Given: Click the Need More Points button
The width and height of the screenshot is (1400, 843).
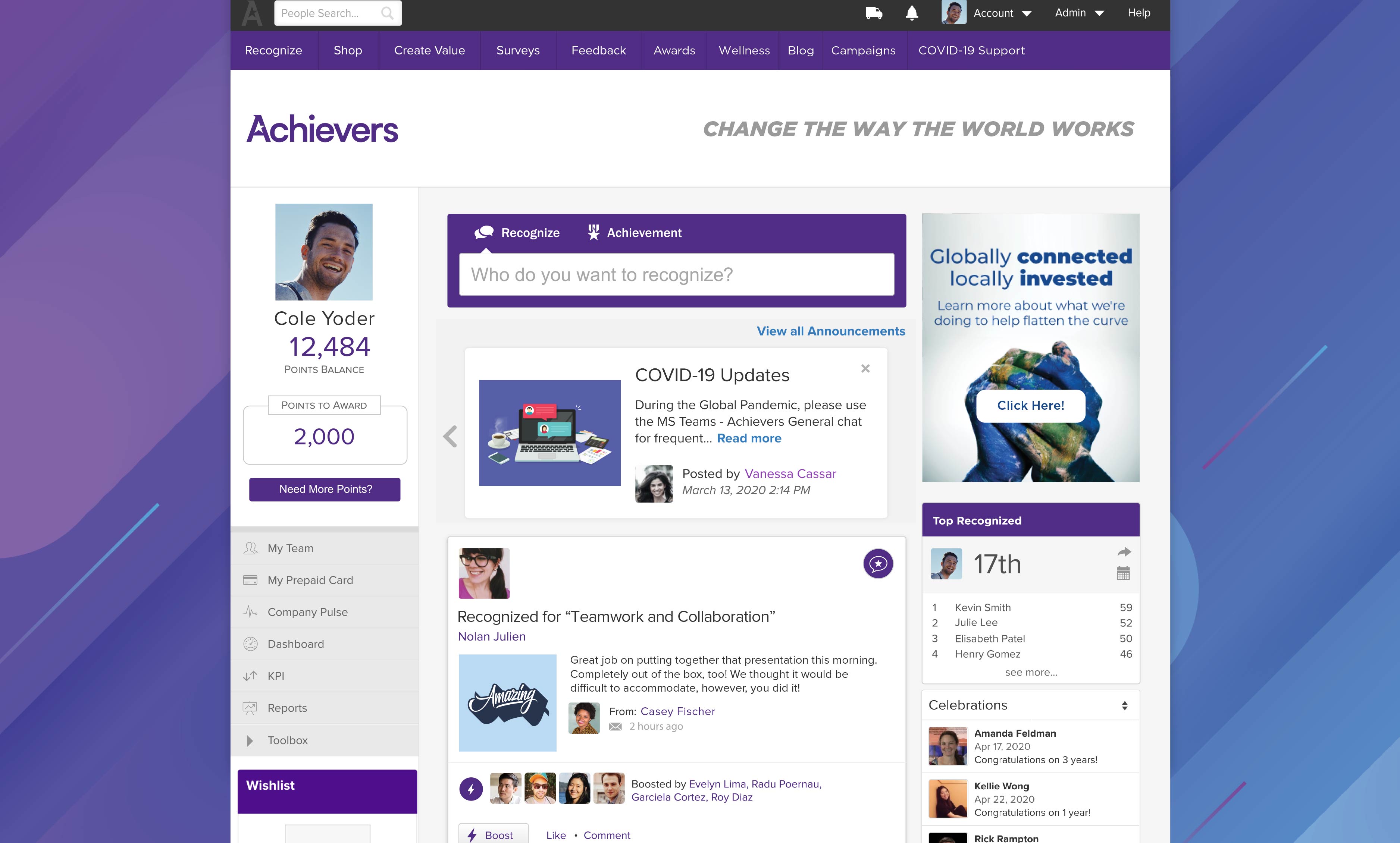Looking at the screenshot, I should [324, 489].
